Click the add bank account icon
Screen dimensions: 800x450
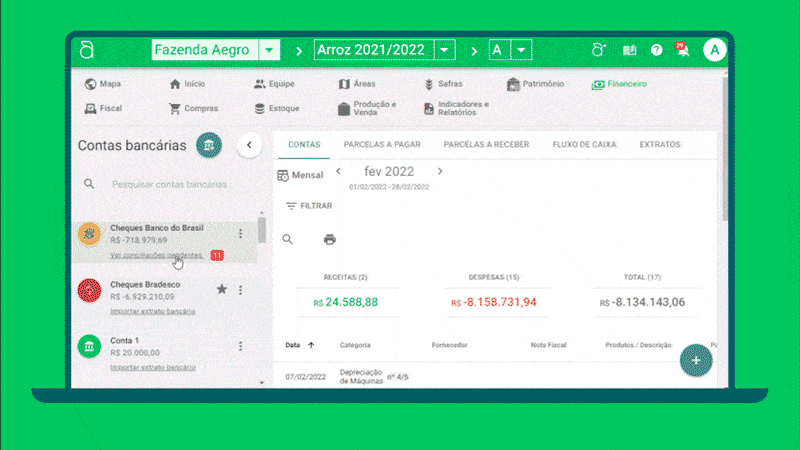209,145
